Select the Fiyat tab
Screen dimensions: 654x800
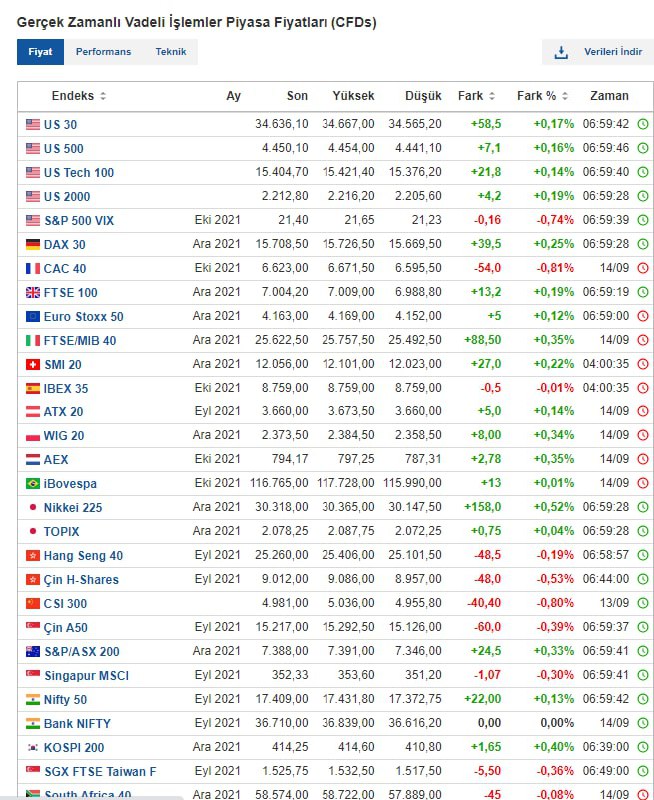click(x=40, y=52)
